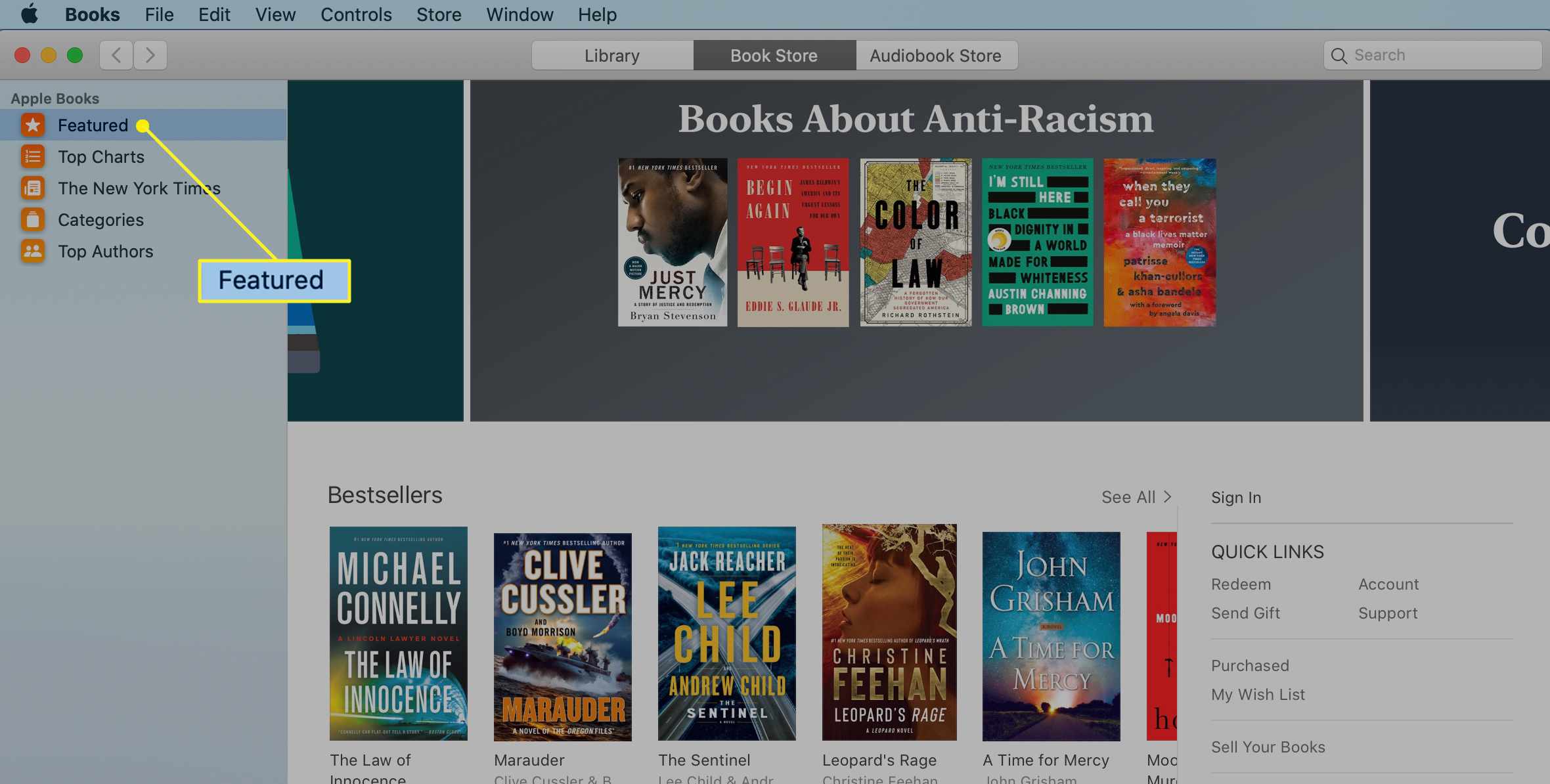Click the Leopard's Rage title text
1550x784 pixels.
click(879, 760)
